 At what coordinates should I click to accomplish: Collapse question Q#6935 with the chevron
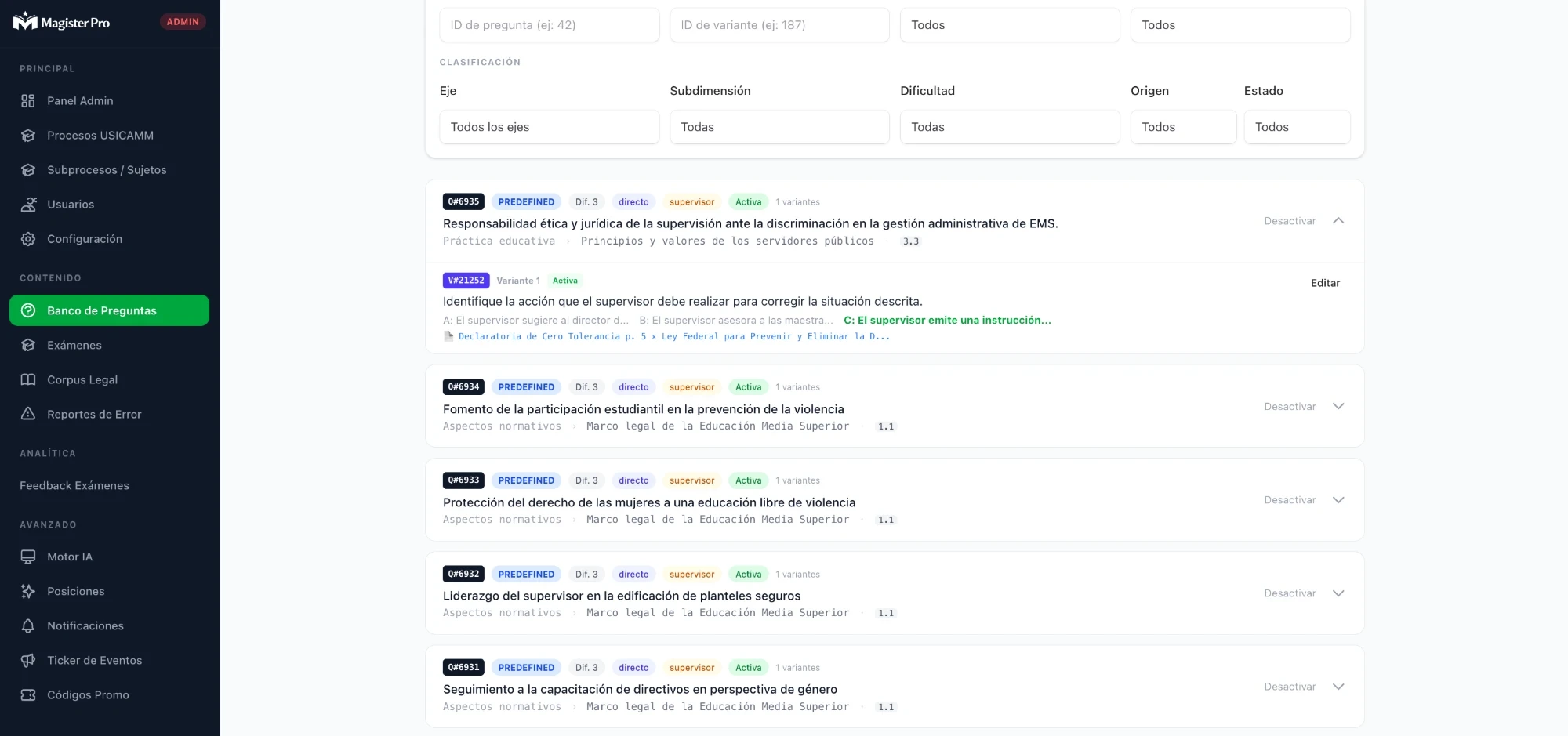click(x=1338, y=221)
